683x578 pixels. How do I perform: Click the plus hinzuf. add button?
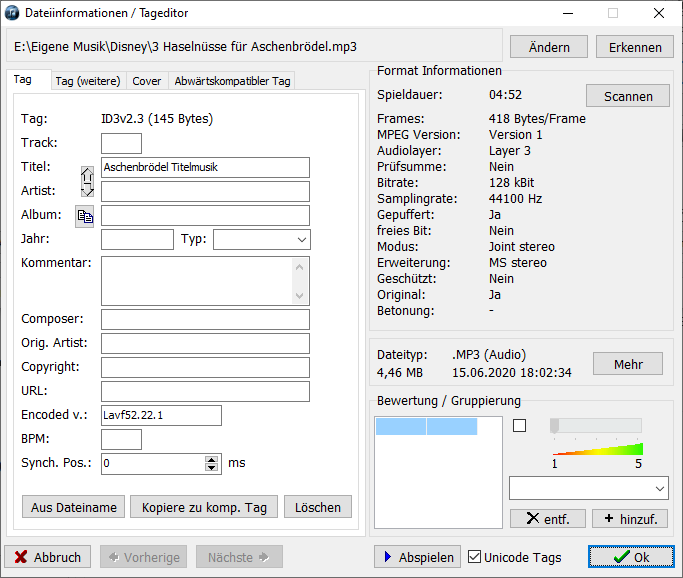(x=630, y=519)
